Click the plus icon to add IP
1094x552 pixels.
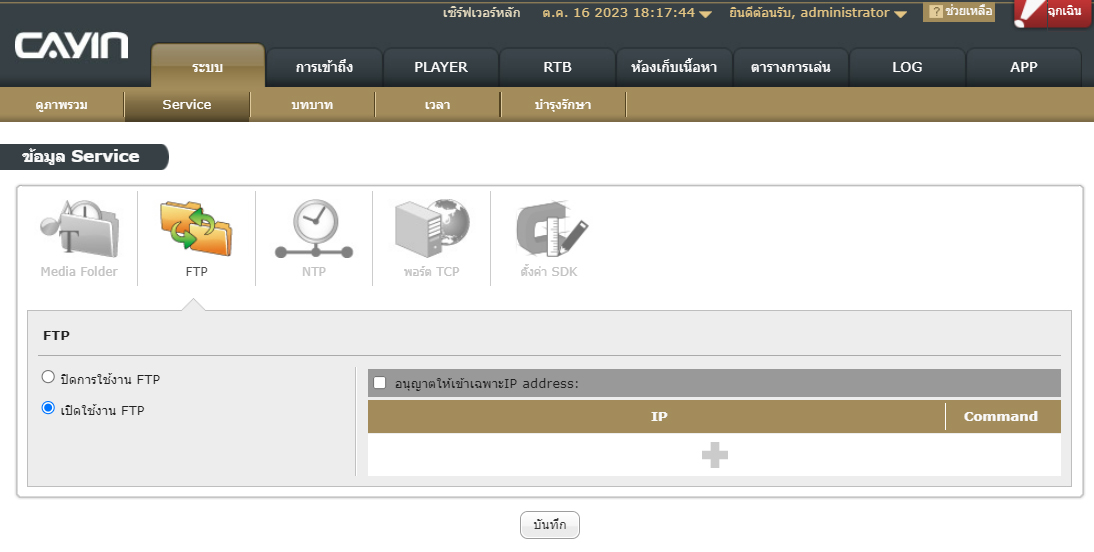pos(714,455)
